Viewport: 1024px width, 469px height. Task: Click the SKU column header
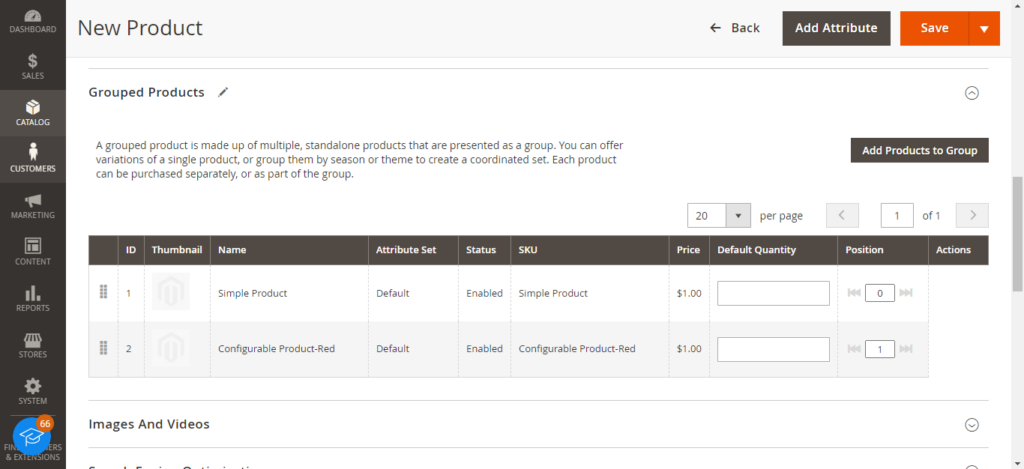(590, 250)
